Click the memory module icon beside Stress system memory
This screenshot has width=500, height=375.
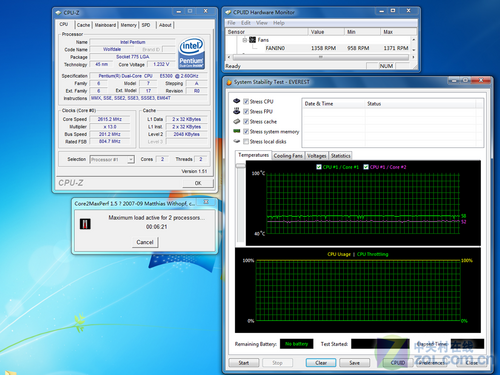coord(237,131)
